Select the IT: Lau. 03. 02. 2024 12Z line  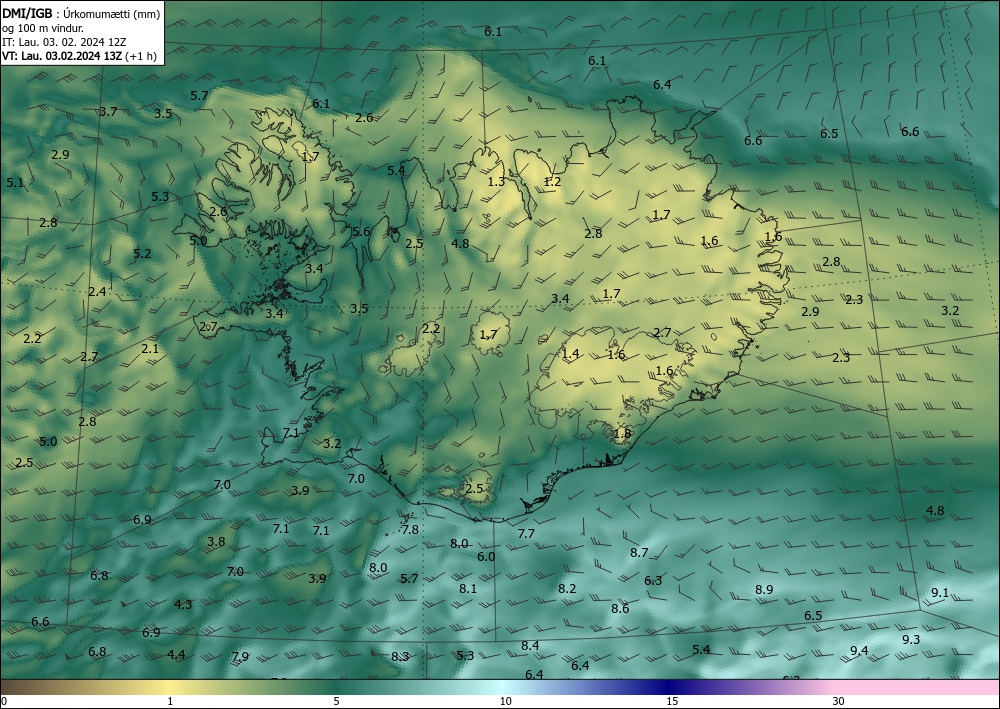pos(64,42)
